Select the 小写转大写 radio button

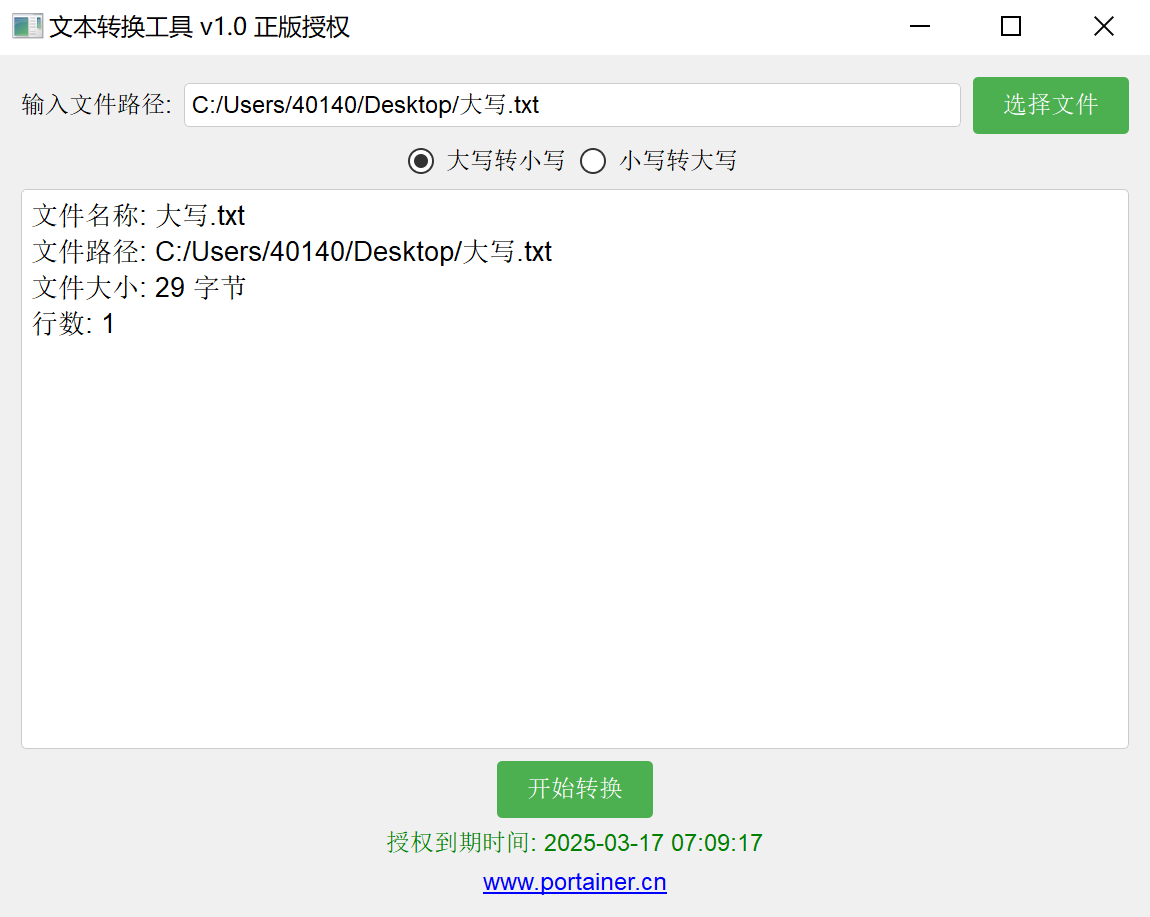click(x=593, y=161)
